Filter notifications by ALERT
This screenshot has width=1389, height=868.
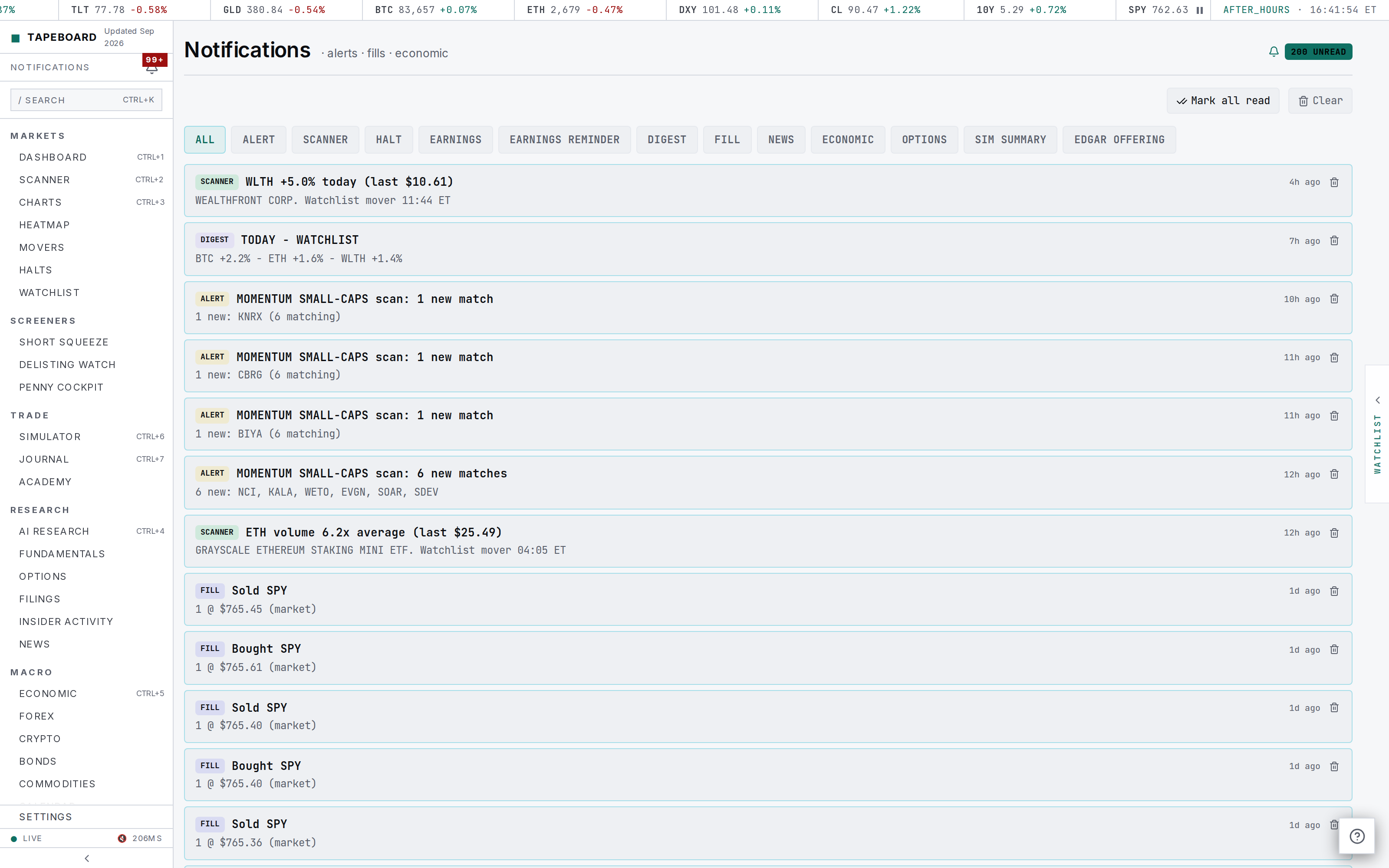[259, 139]
